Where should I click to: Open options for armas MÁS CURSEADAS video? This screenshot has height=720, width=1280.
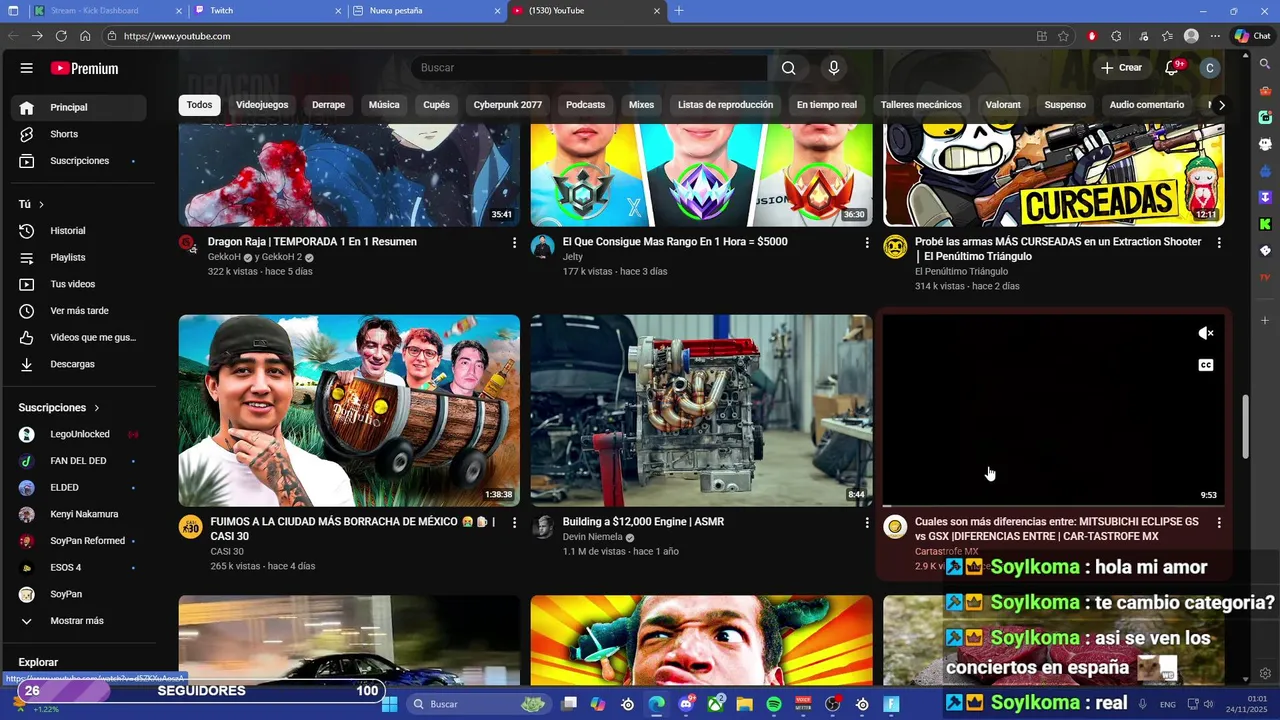pyautogui.click(x=1219, y=242)
